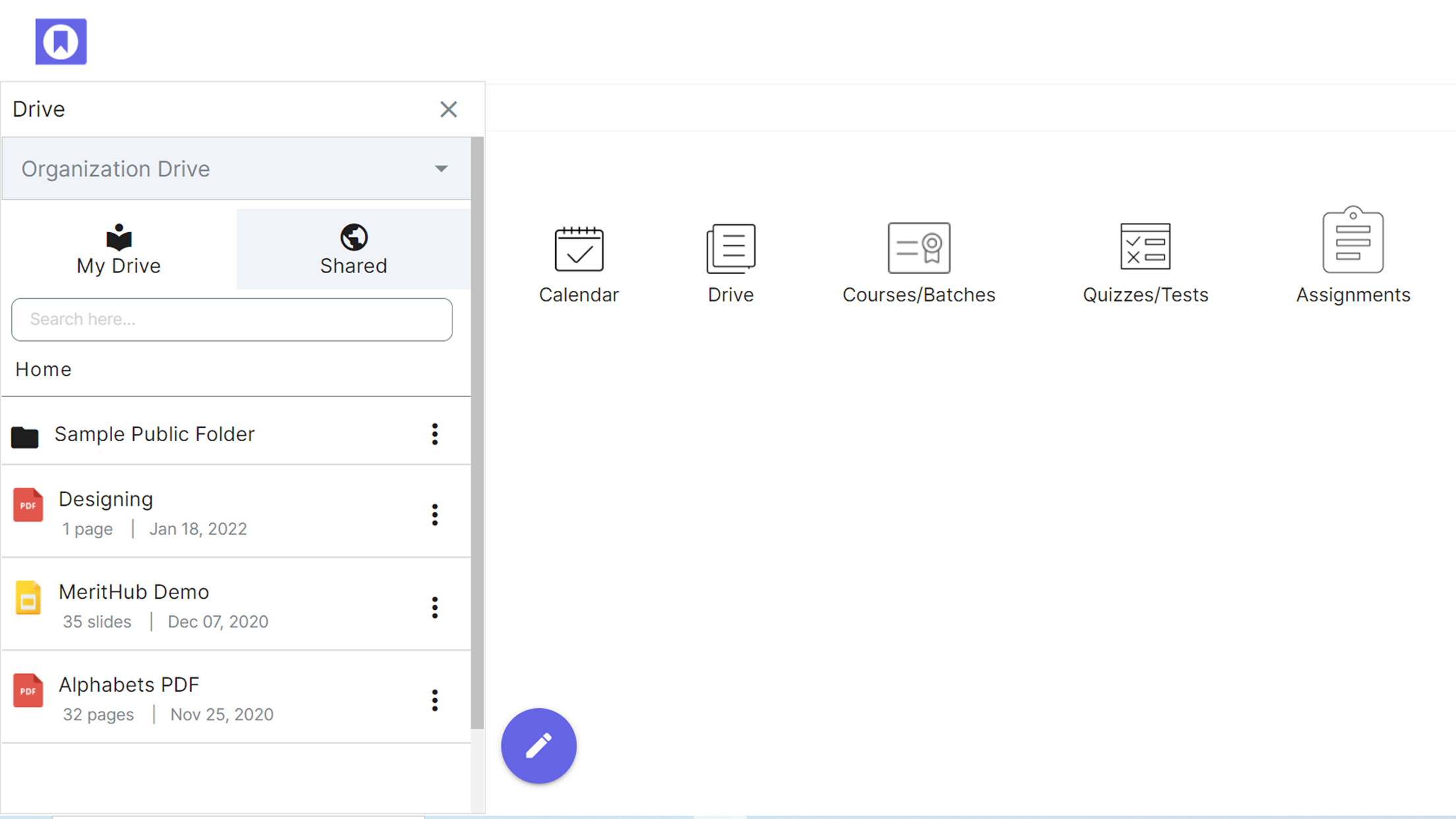
Task: Open options for Designing file
Action: 434,514
